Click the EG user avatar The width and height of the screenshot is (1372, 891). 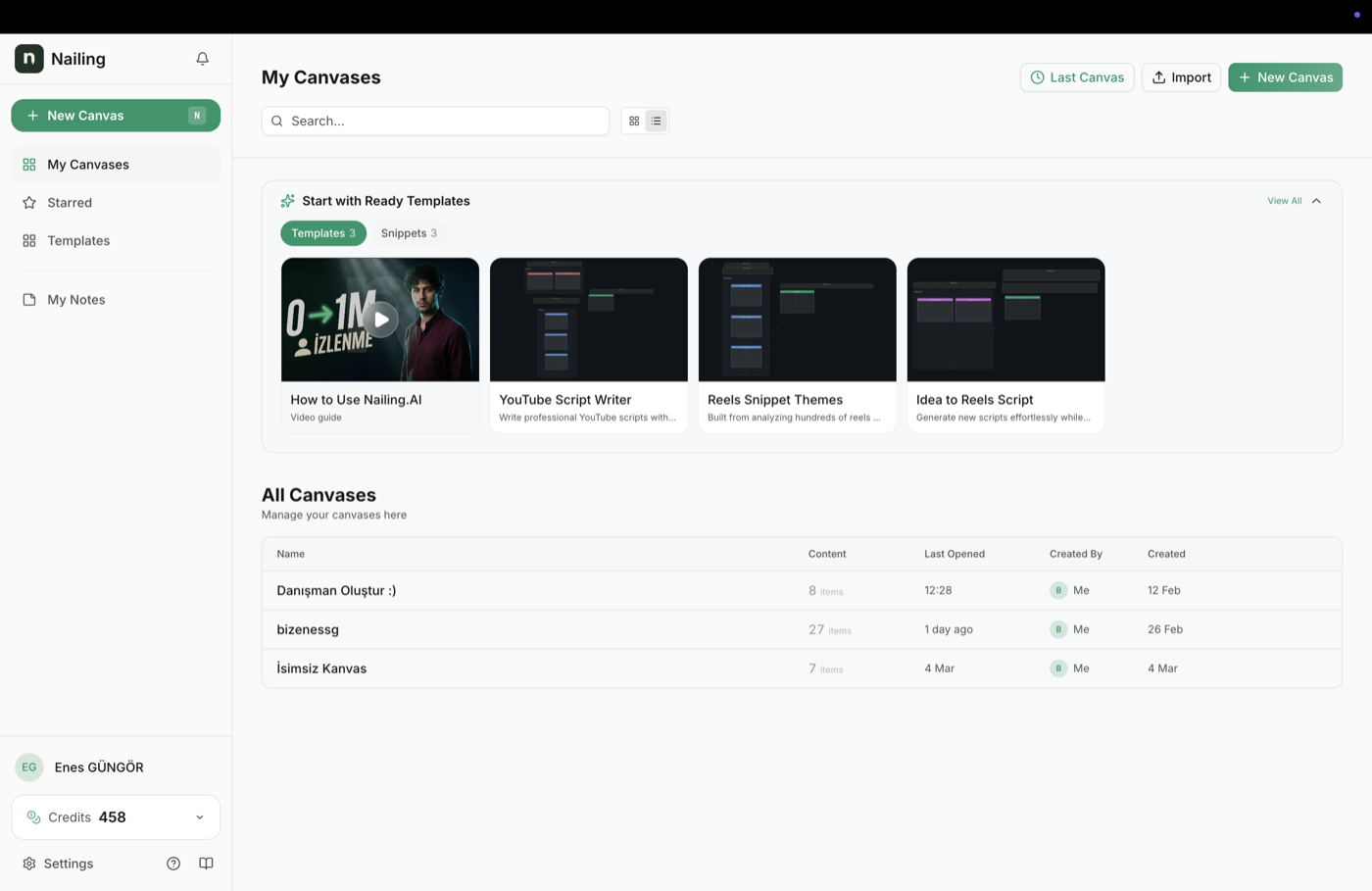29,767
